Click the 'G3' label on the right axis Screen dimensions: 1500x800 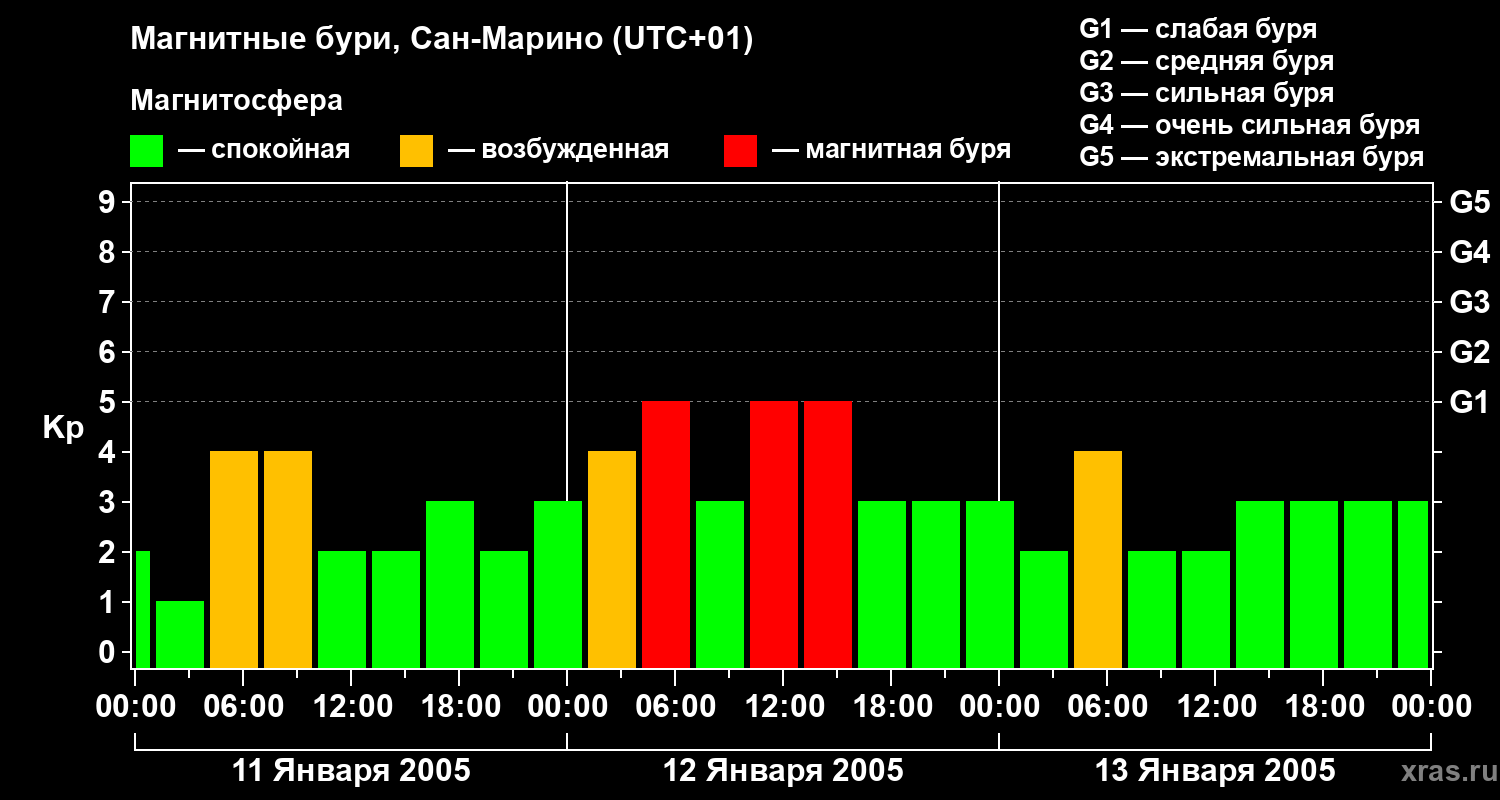1469,302
